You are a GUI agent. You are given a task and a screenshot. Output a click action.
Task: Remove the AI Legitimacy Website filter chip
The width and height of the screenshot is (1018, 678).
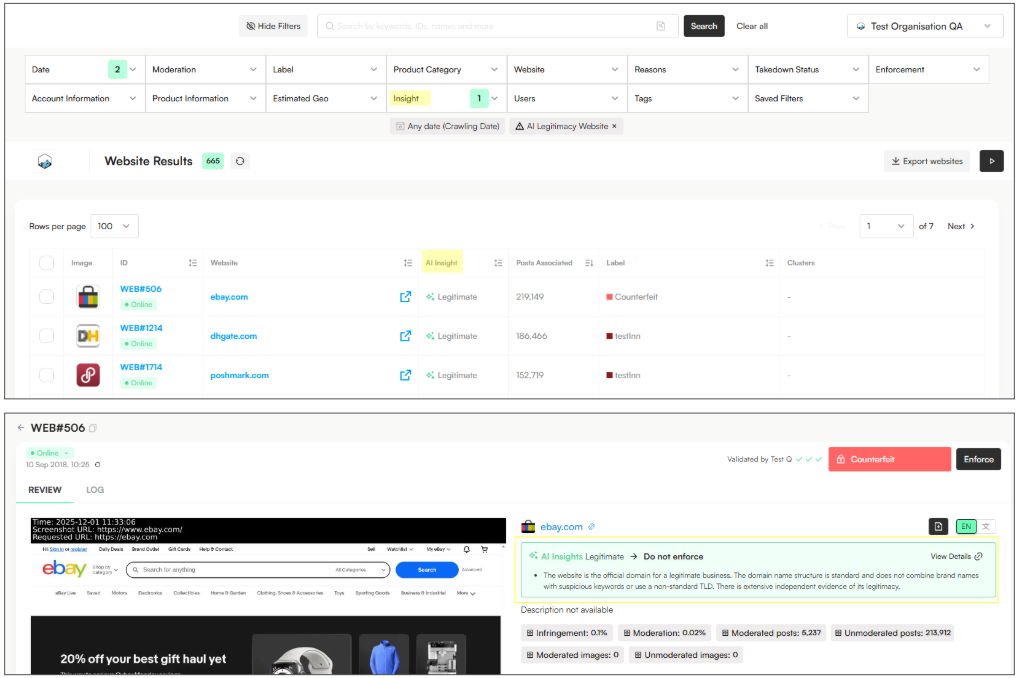pos(614,126)
